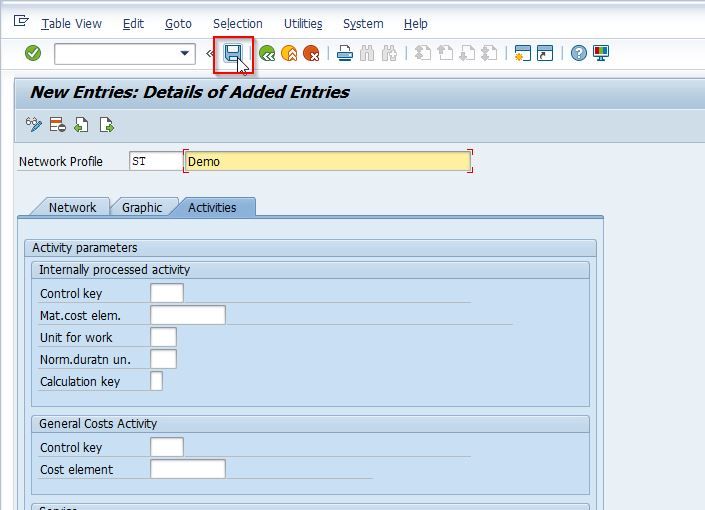
Task: Click the 'General Costs Activity' header text
Action: point(98,423)
